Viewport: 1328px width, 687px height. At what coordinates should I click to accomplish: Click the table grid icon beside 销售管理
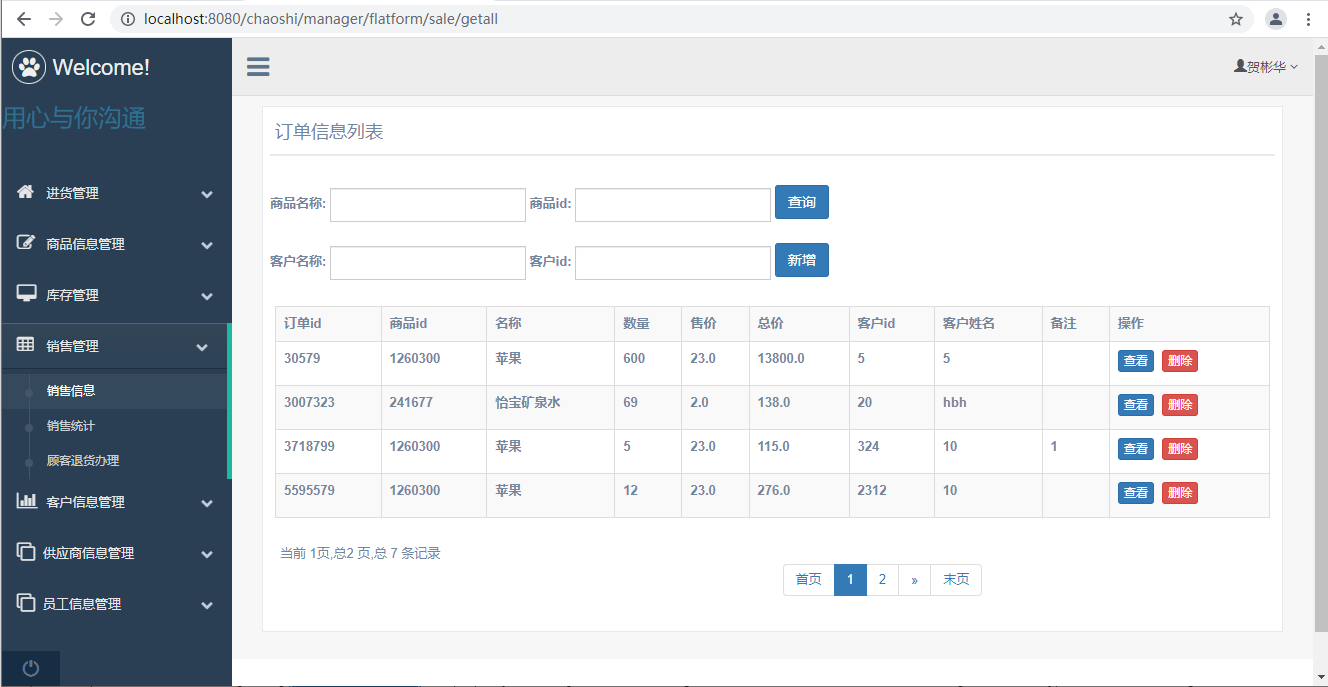tap(26, 345)
